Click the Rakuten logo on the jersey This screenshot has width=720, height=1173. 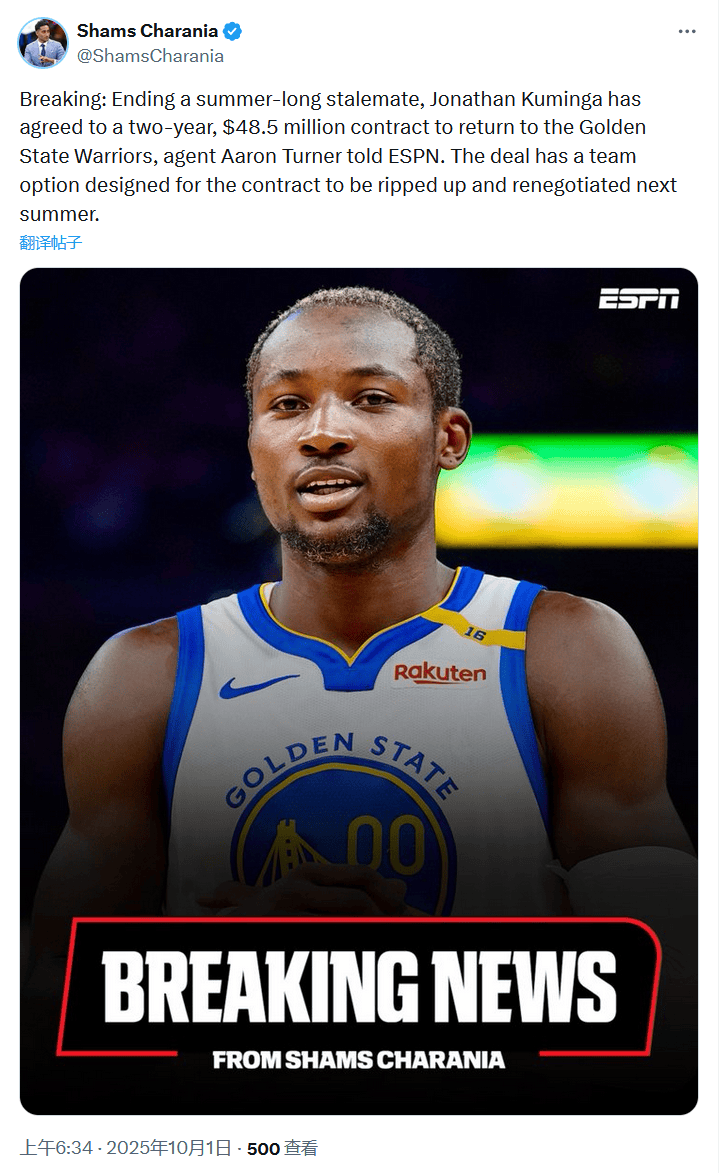click(440, 673)
